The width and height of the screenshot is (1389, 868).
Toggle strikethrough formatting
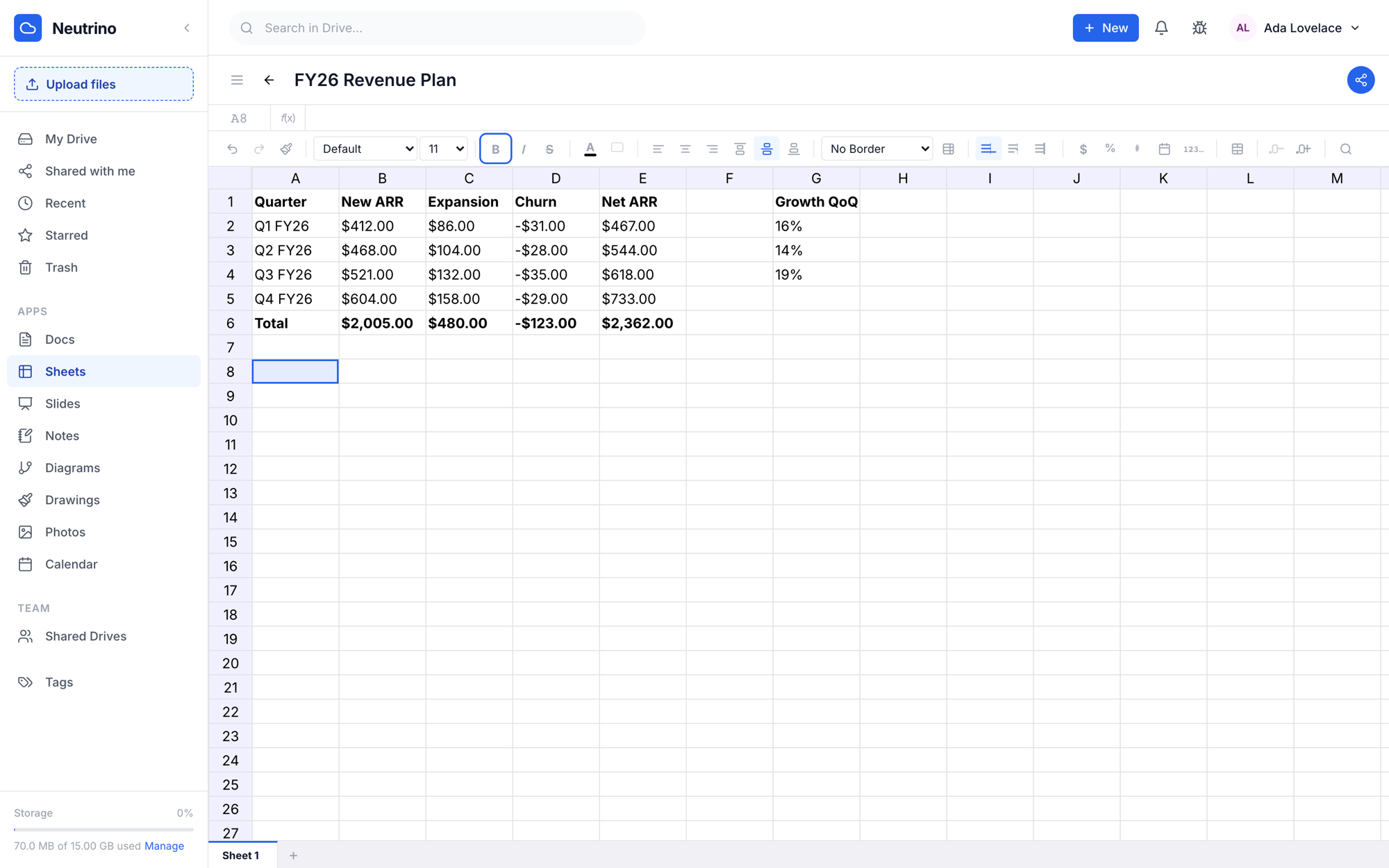pos(549,149)
